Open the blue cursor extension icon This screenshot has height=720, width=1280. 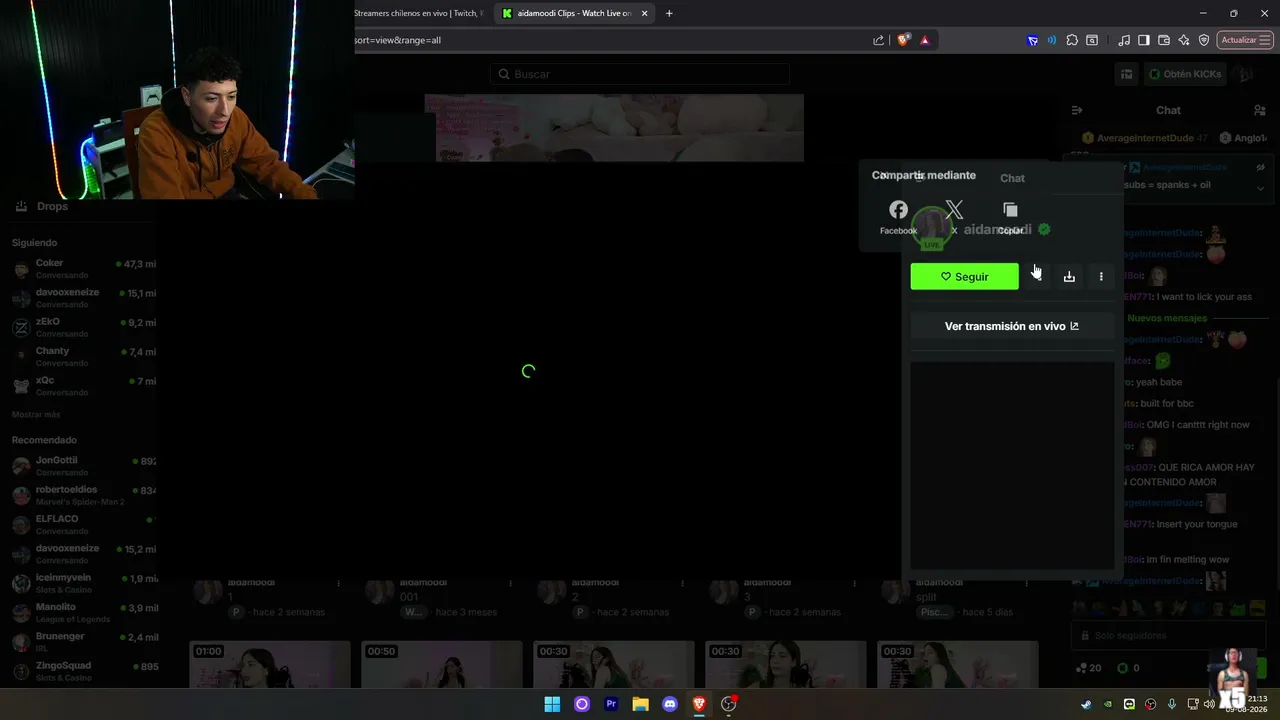(1033, 40)
